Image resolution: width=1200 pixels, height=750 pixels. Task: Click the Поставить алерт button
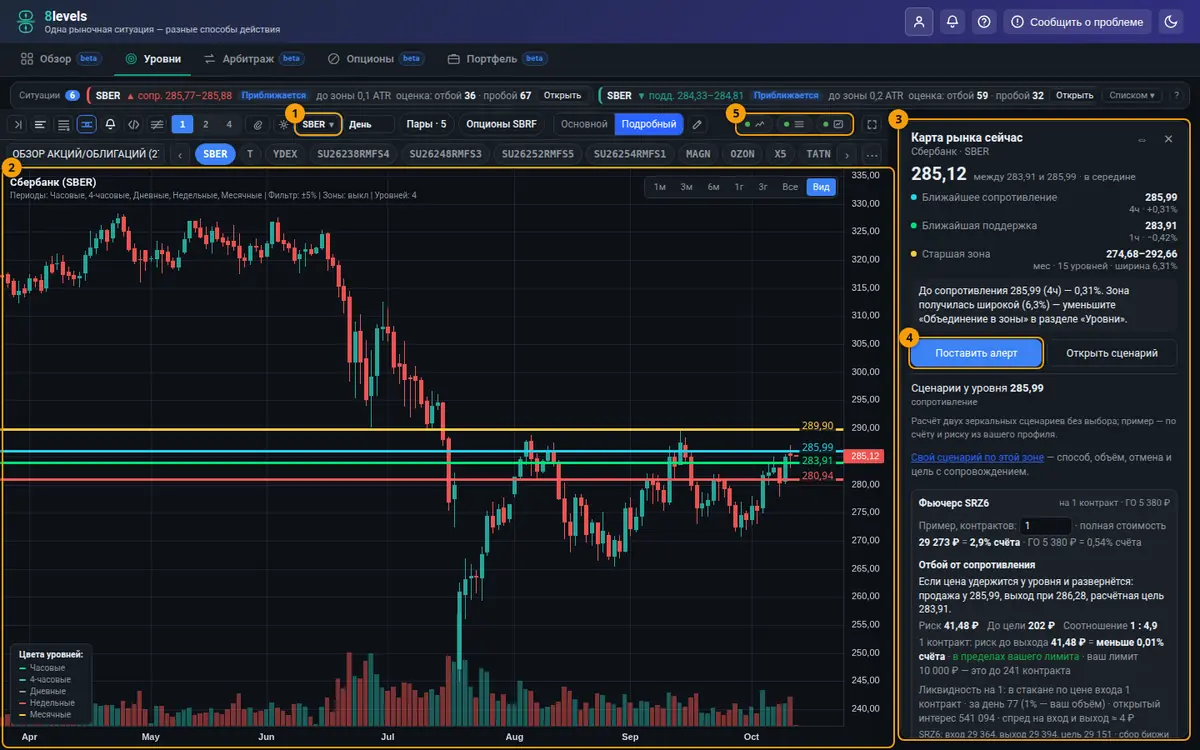pos(976,353)
